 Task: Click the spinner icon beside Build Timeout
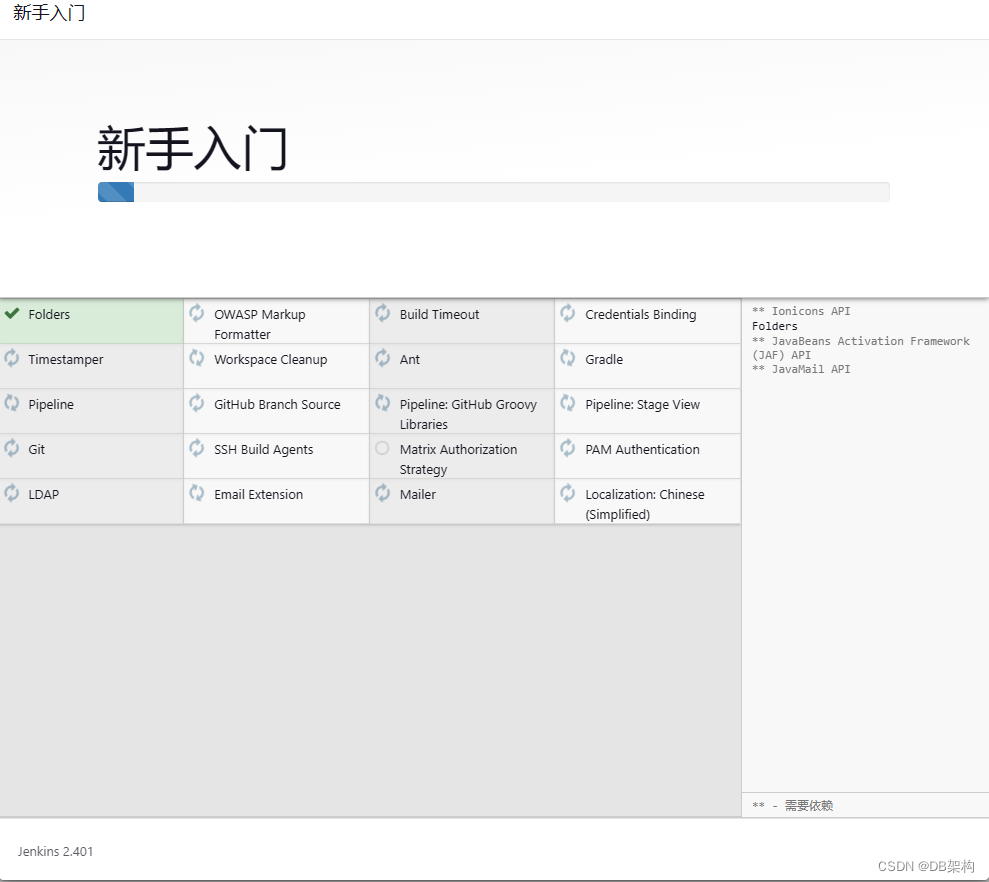point(382,313)
